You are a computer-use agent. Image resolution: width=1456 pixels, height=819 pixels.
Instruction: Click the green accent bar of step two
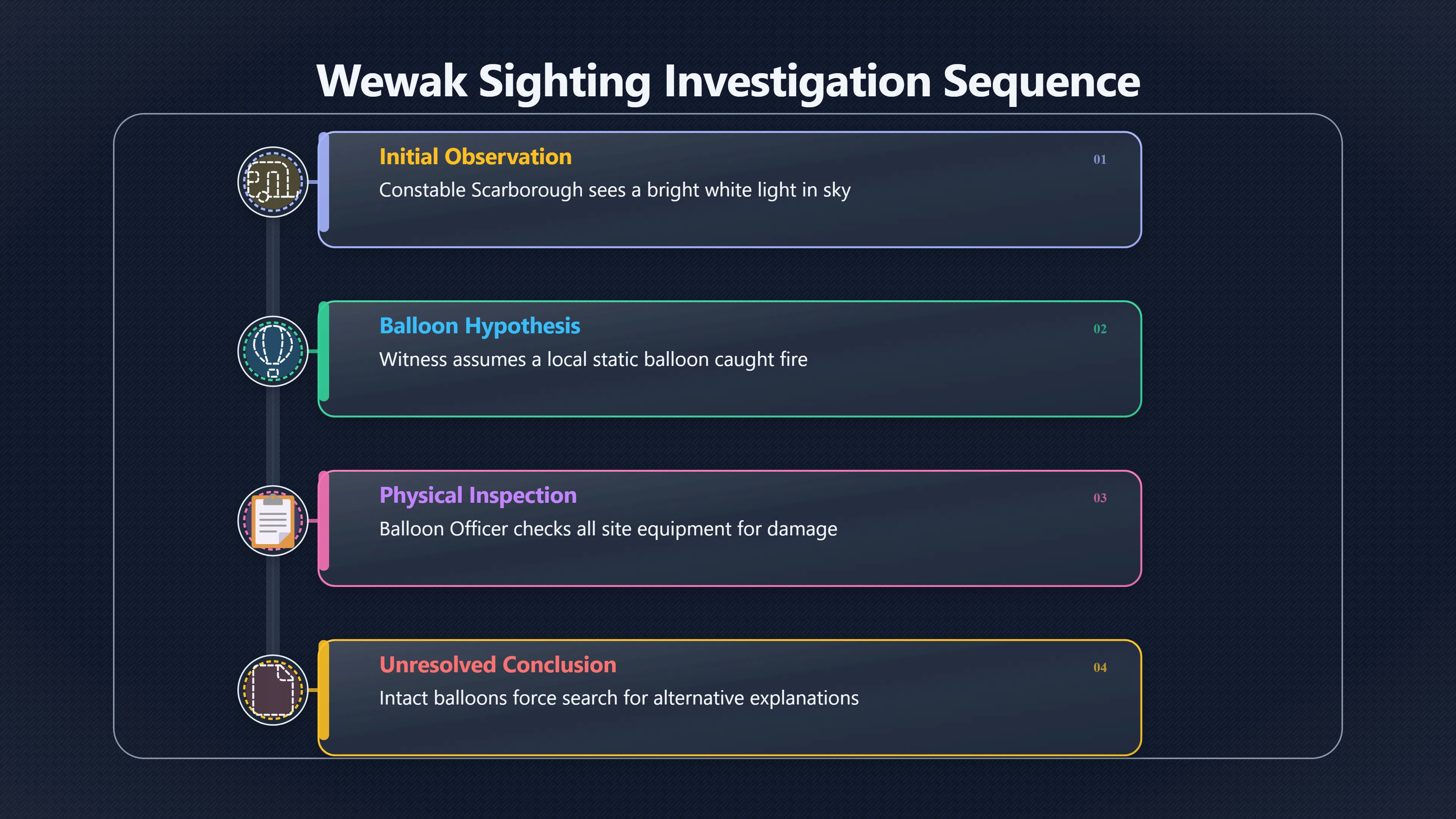click(324, 351)
